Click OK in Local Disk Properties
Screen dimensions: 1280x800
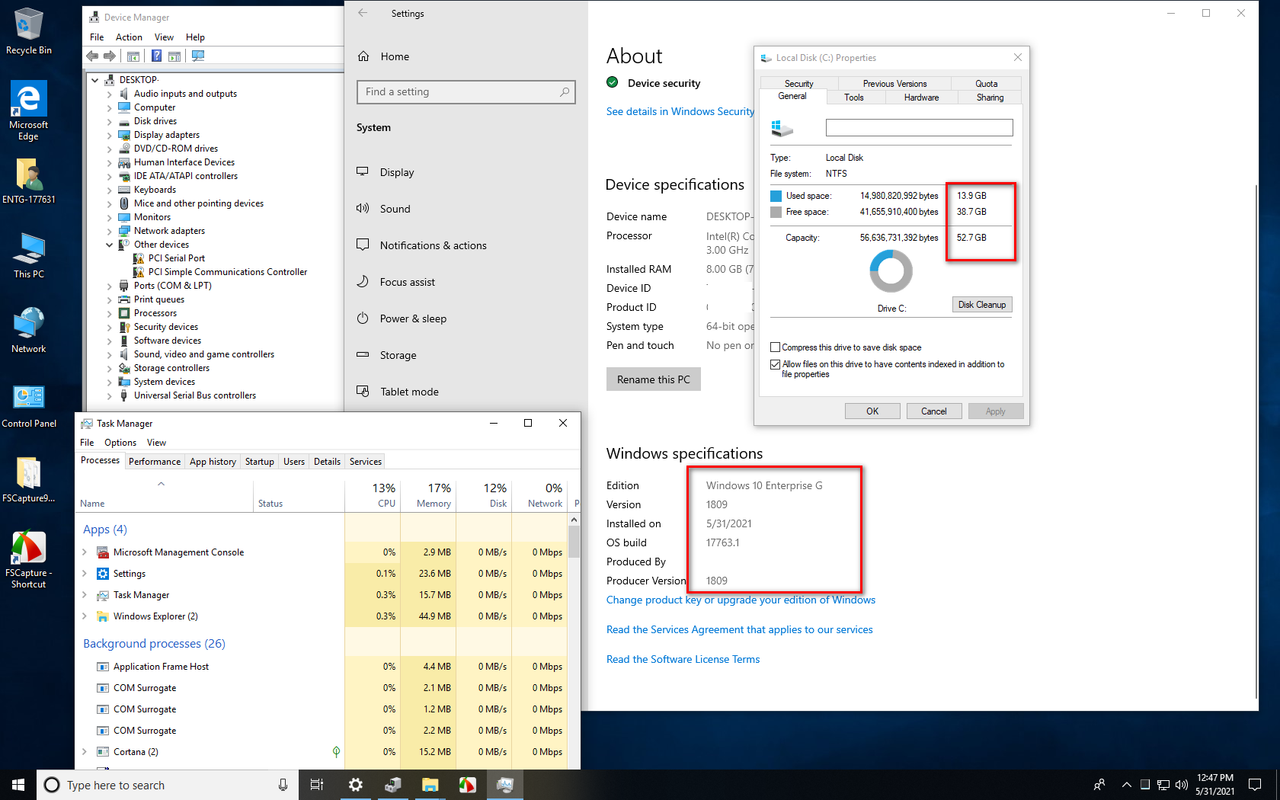coord(872,411)
